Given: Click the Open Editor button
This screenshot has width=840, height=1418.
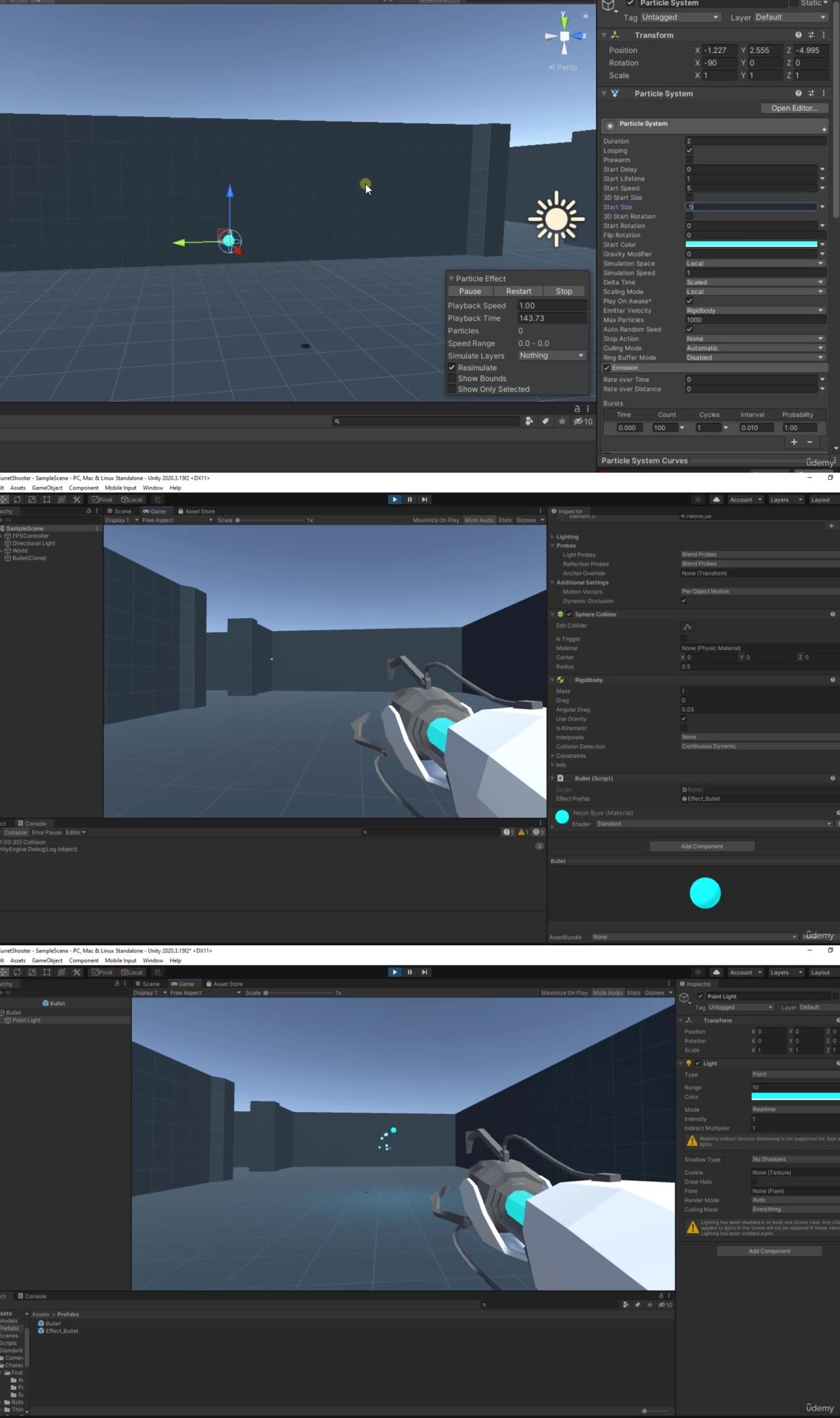Looking at the screenshot, I should [x=794, y=108].
